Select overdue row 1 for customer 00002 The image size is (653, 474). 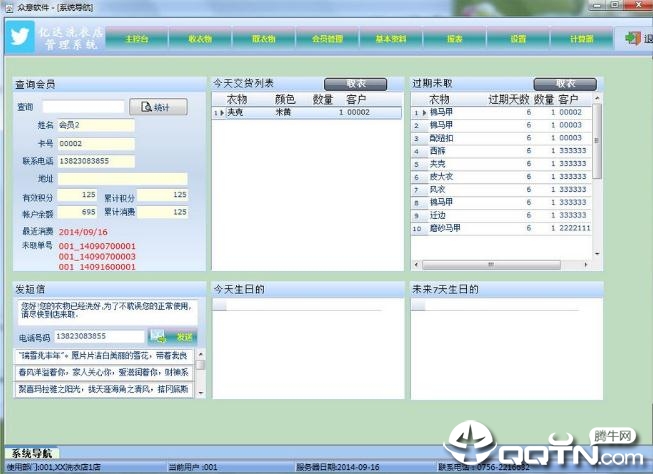[x=501, y=112]
